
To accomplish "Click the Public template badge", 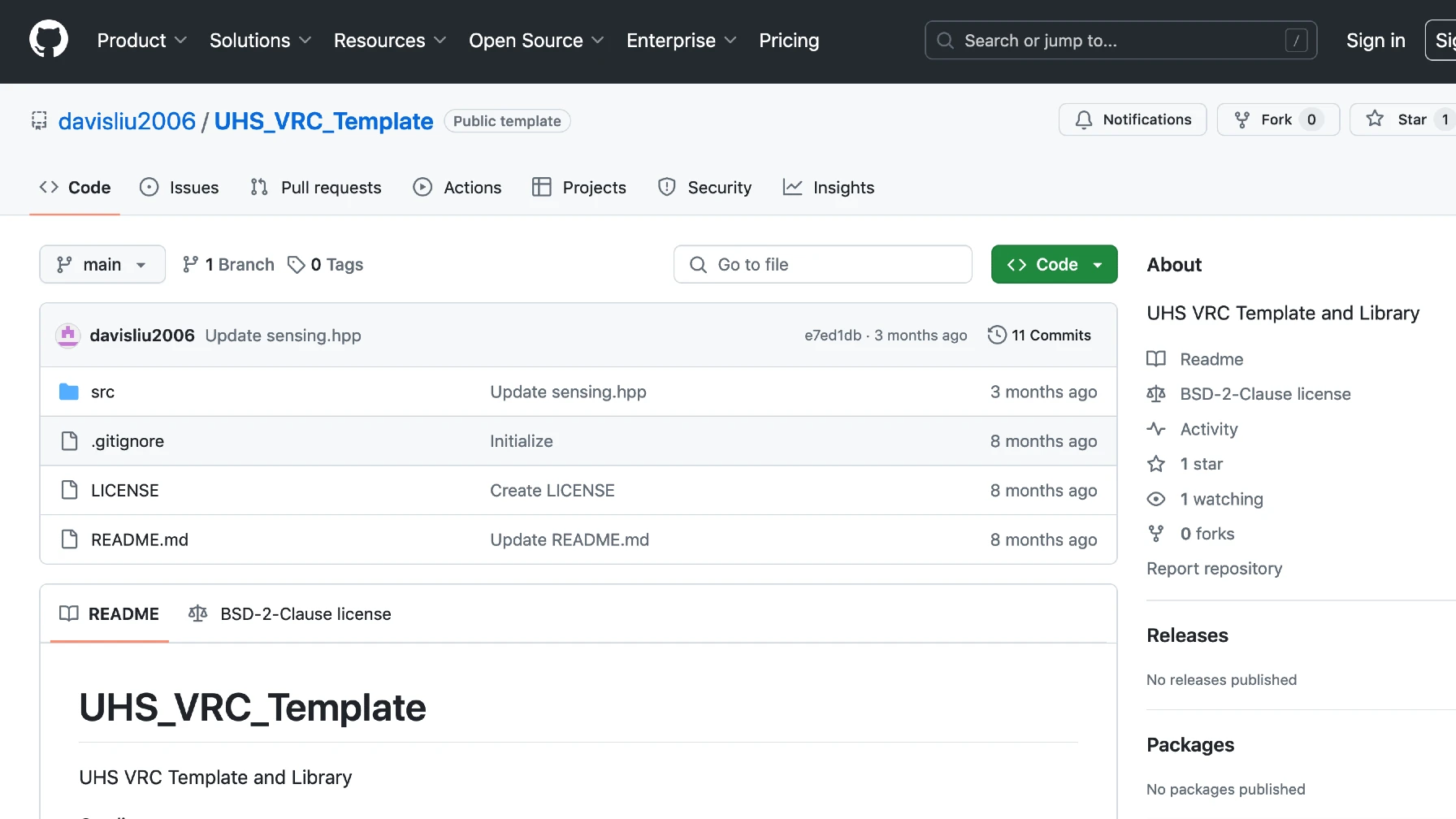I will (507, 121).
